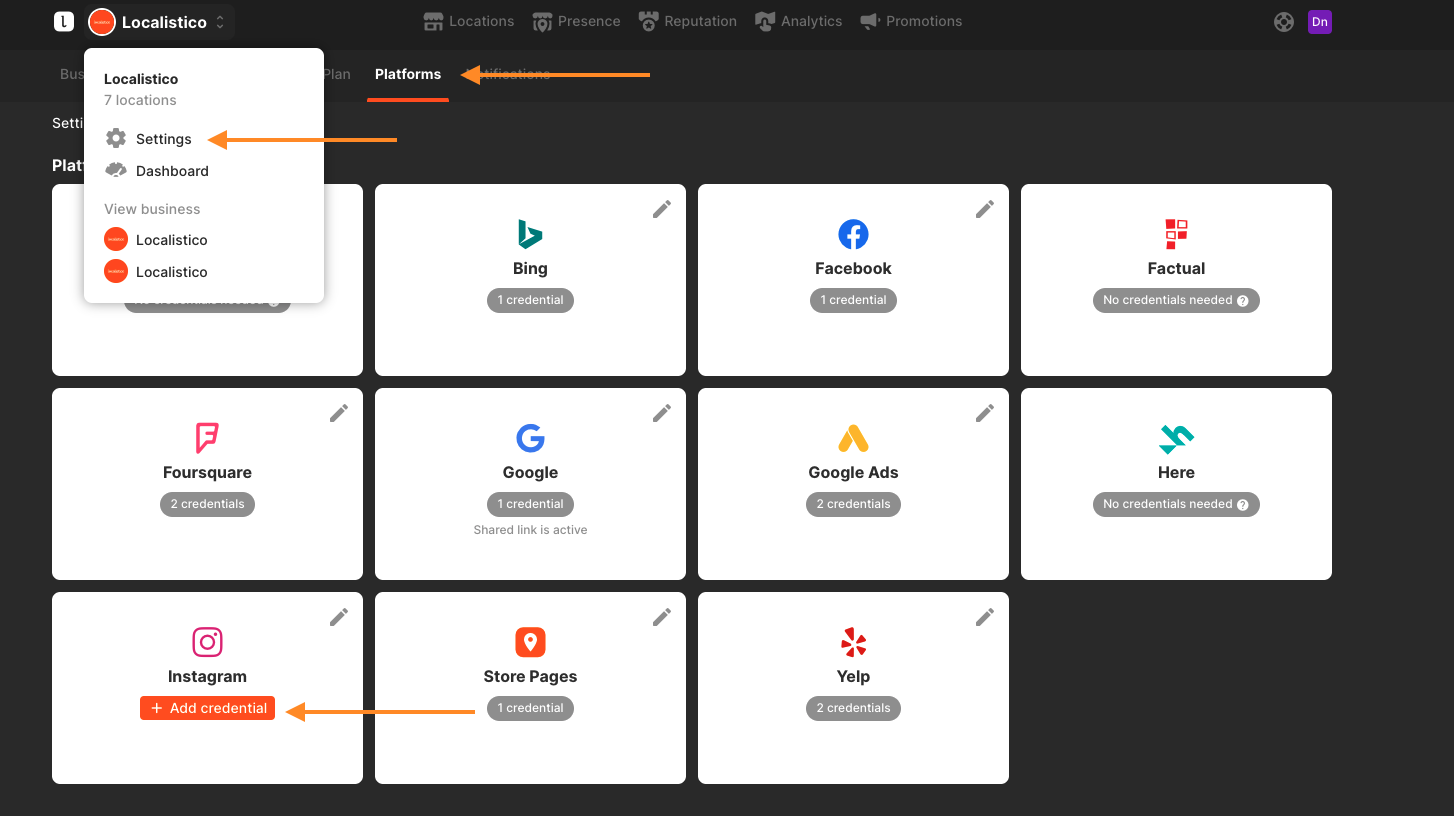Click Google's 1 credential badge

pos(530,504)
